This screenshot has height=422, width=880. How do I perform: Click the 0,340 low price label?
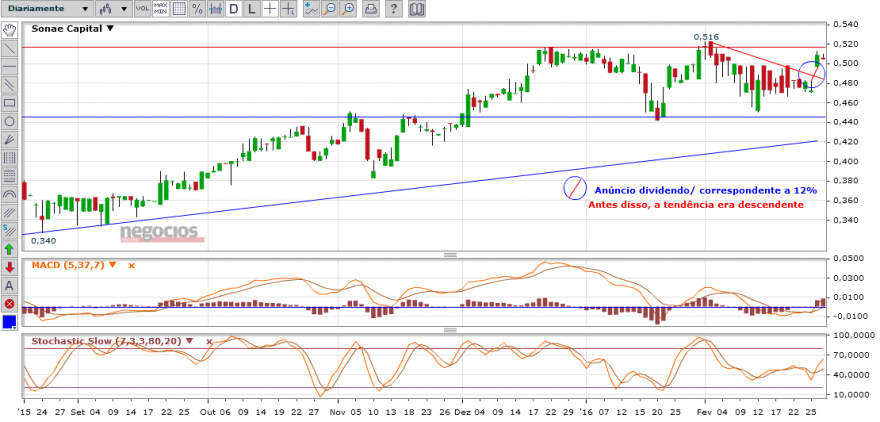(x=43, y=241)
